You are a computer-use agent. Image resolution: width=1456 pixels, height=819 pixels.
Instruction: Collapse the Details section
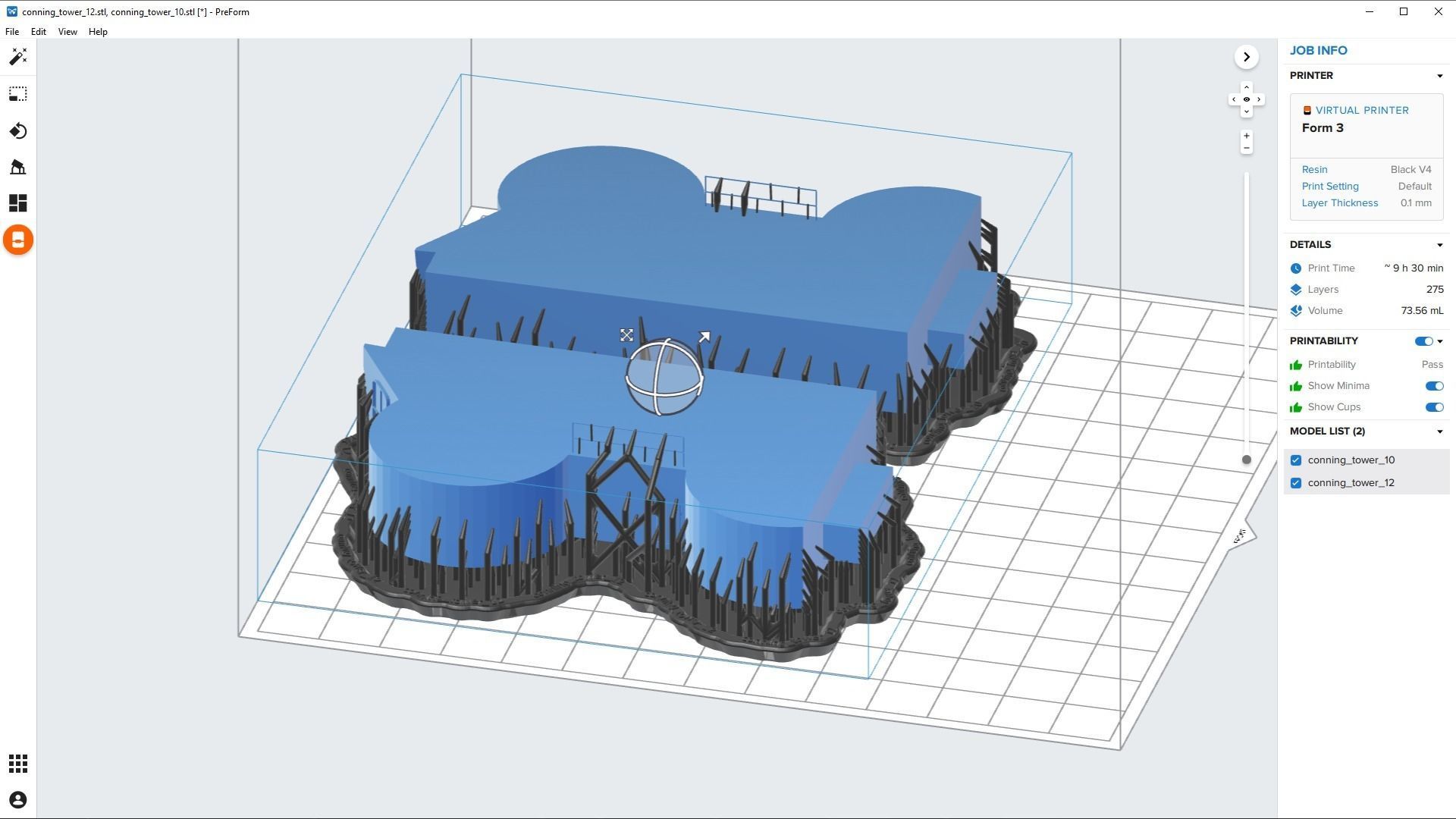pos(1439,245)
